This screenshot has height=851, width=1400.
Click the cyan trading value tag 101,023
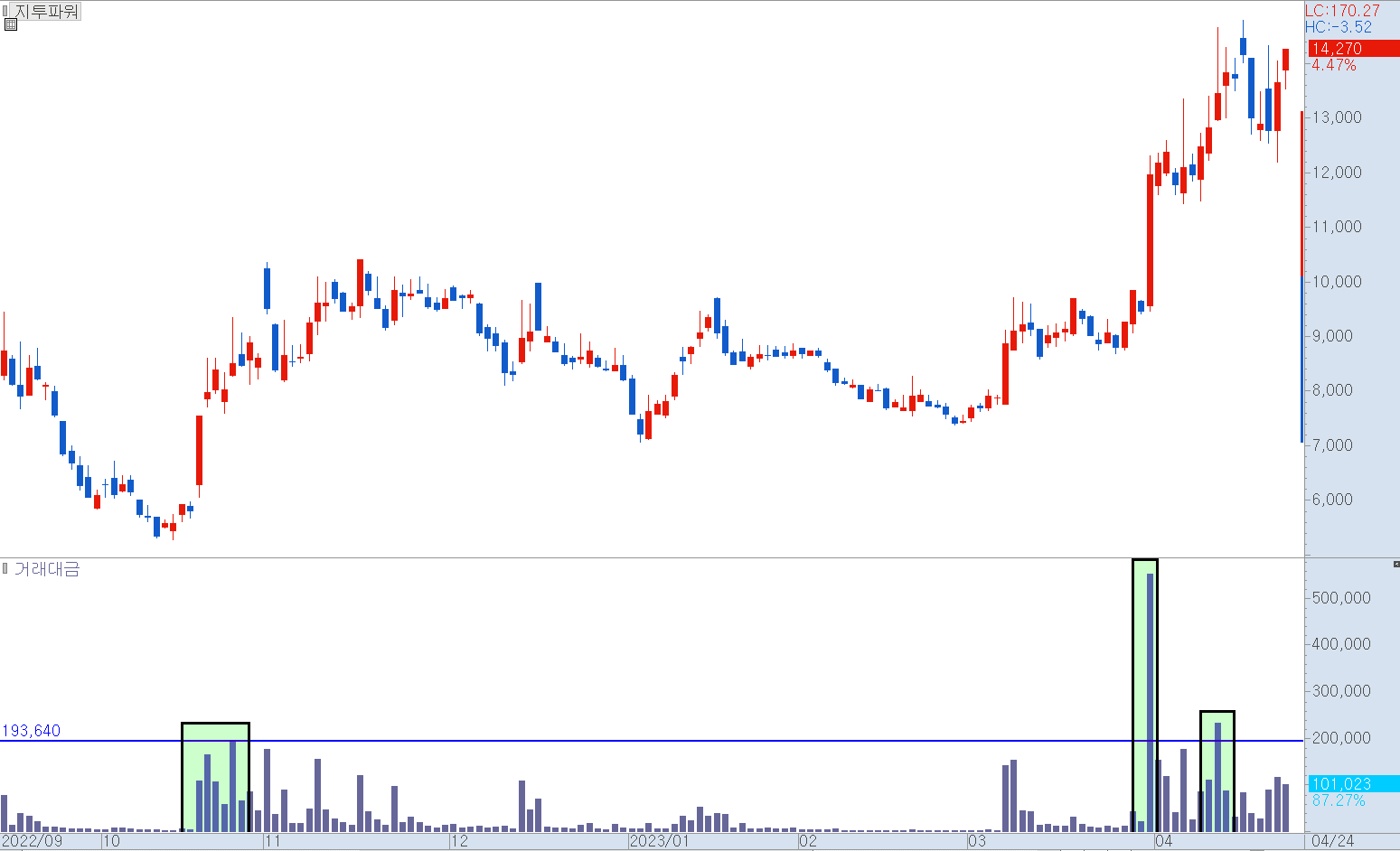point(1353,784)
